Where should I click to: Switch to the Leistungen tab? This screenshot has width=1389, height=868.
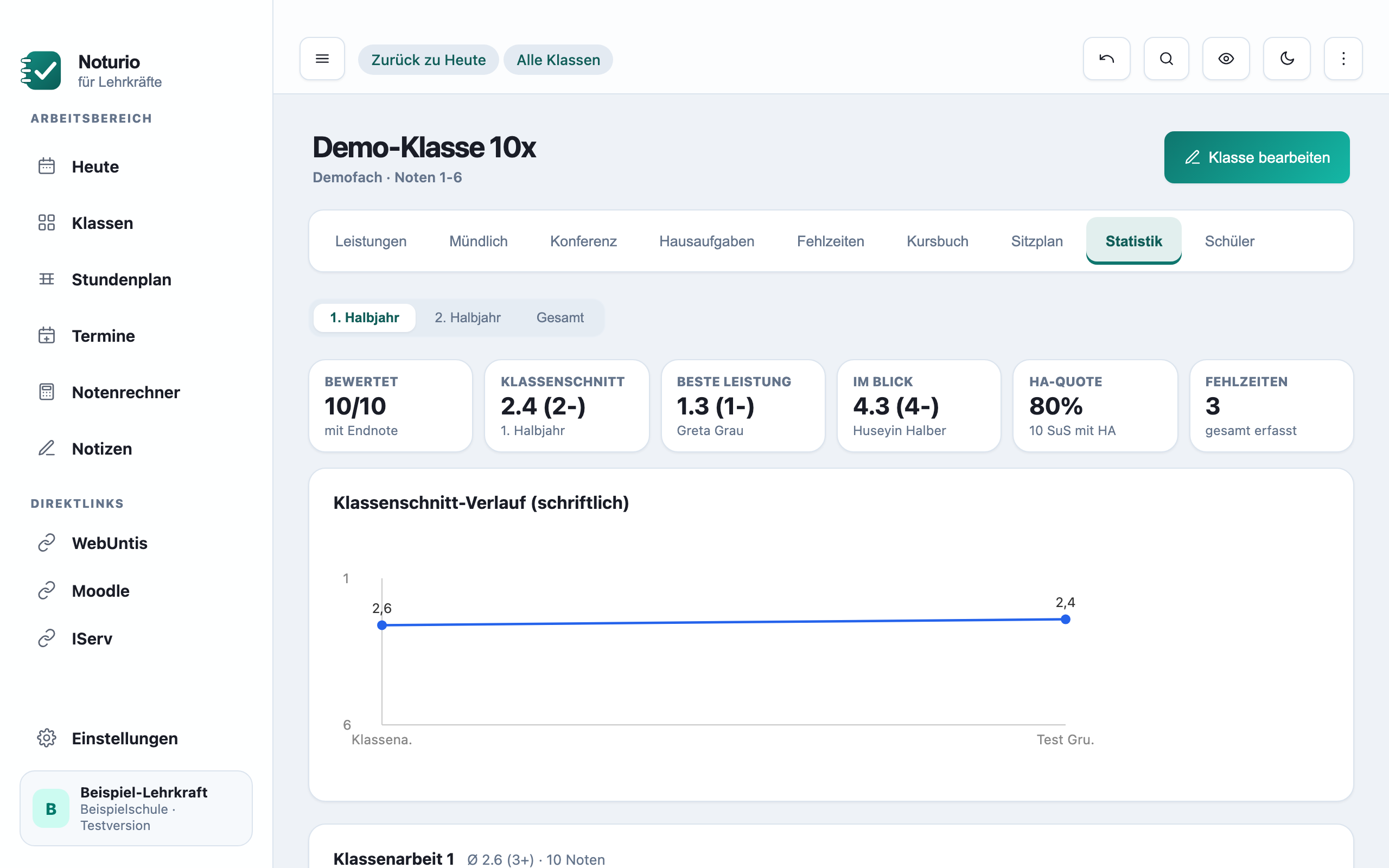[x=371, y=241]
